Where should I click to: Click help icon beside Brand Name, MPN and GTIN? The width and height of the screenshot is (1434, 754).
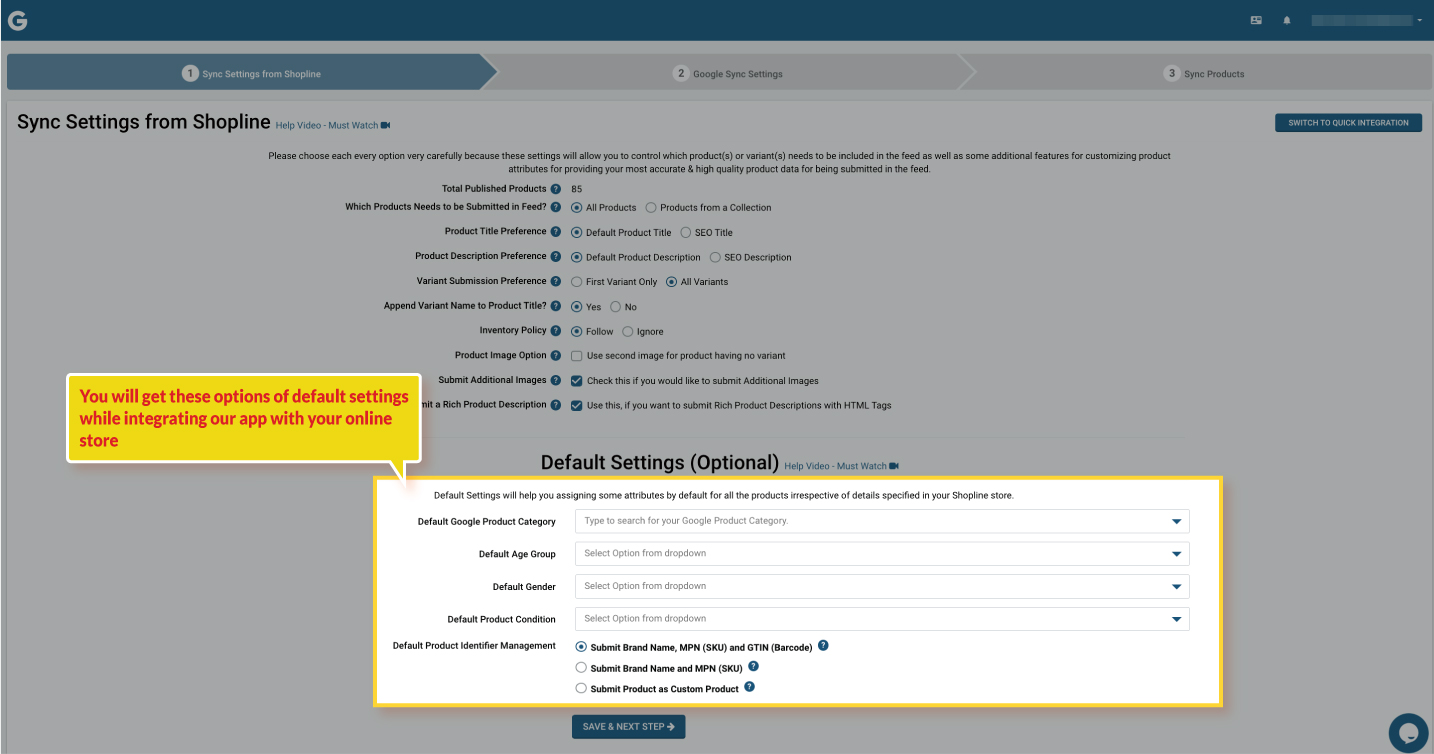click(823, 646)
